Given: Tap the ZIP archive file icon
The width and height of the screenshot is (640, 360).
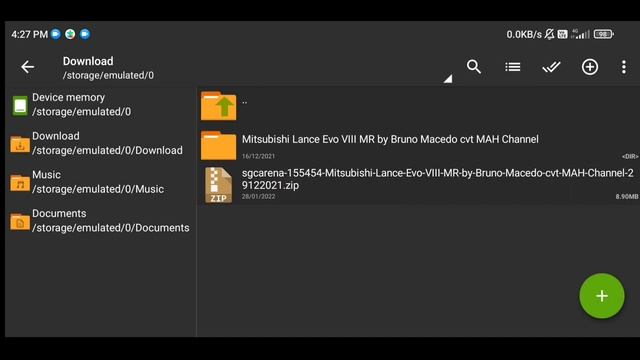Looking at the screenshot, I should [218, 185].
